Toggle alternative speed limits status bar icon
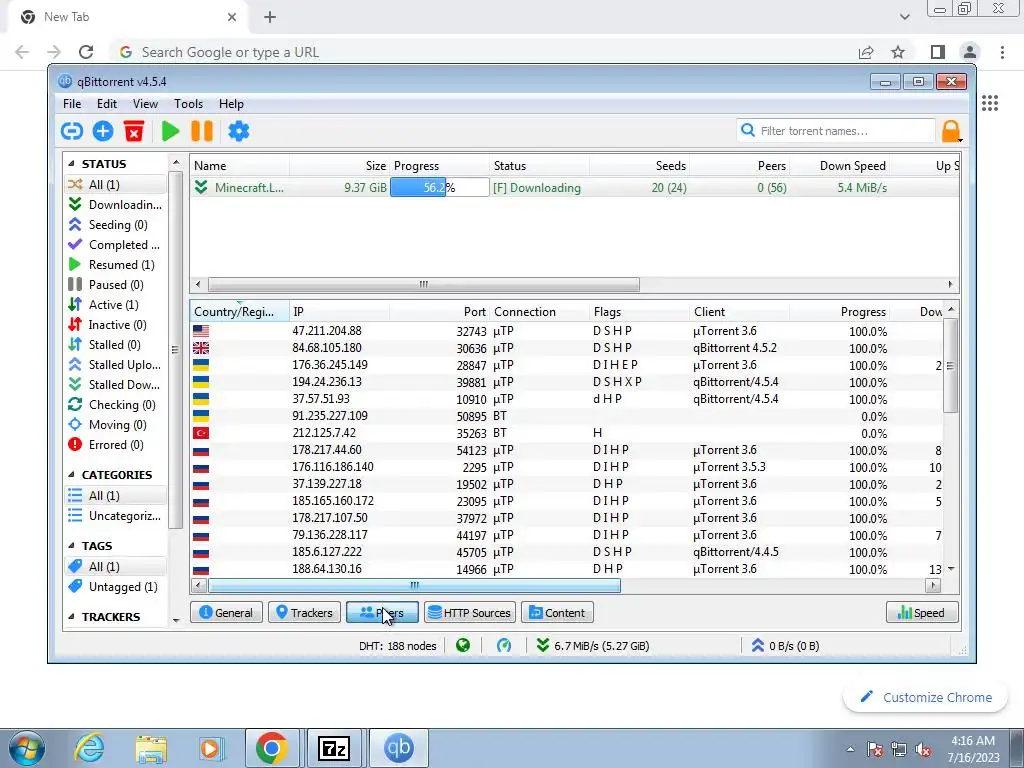 coord(504,646)
